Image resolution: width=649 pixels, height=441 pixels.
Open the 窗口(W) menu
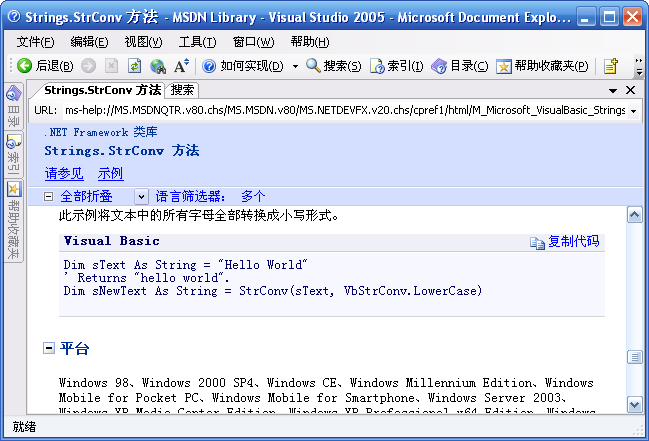[253, 42]
